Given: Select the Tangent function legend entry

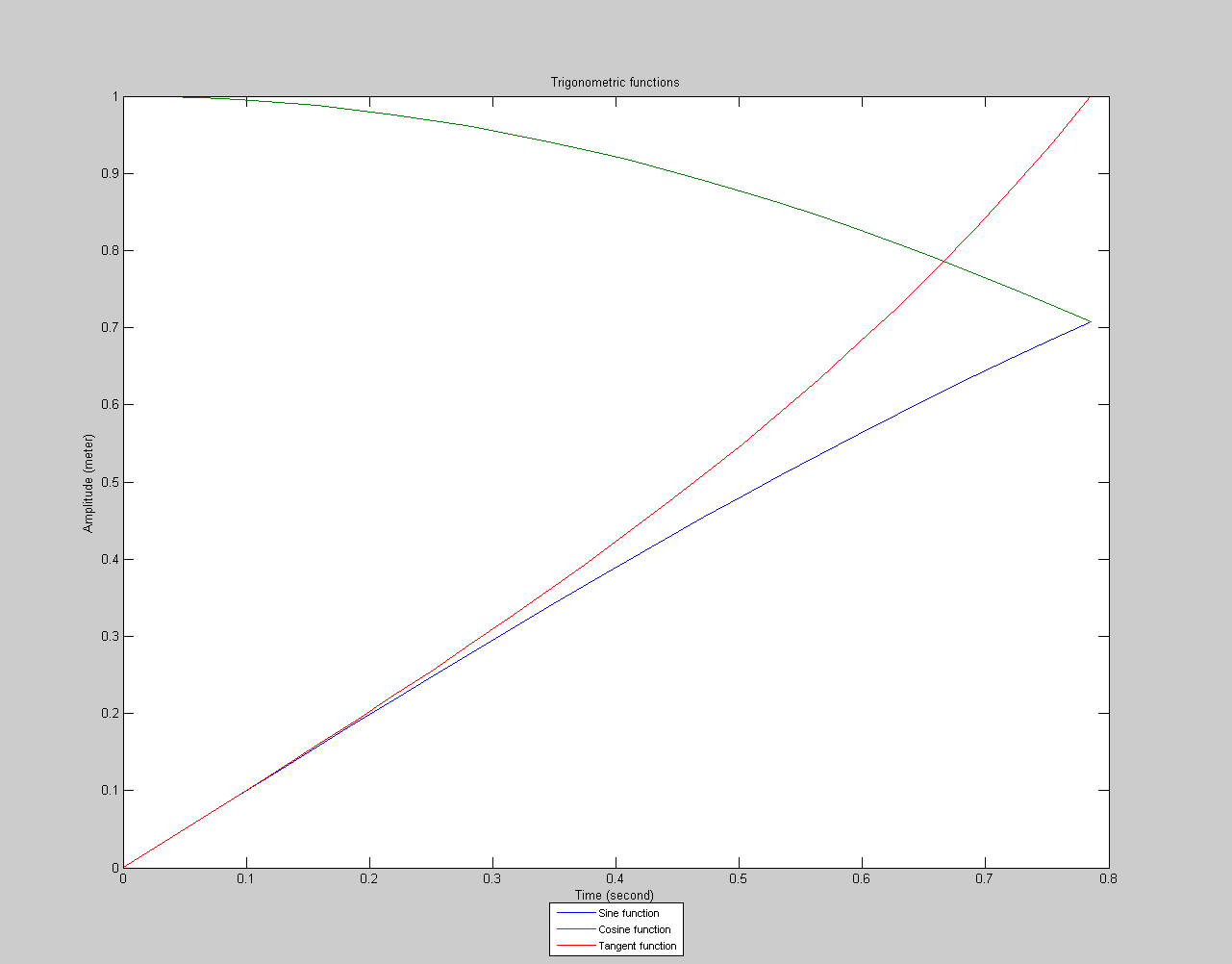Looking at the screenshot, I should pyautogui.click(x=638, y=946).
